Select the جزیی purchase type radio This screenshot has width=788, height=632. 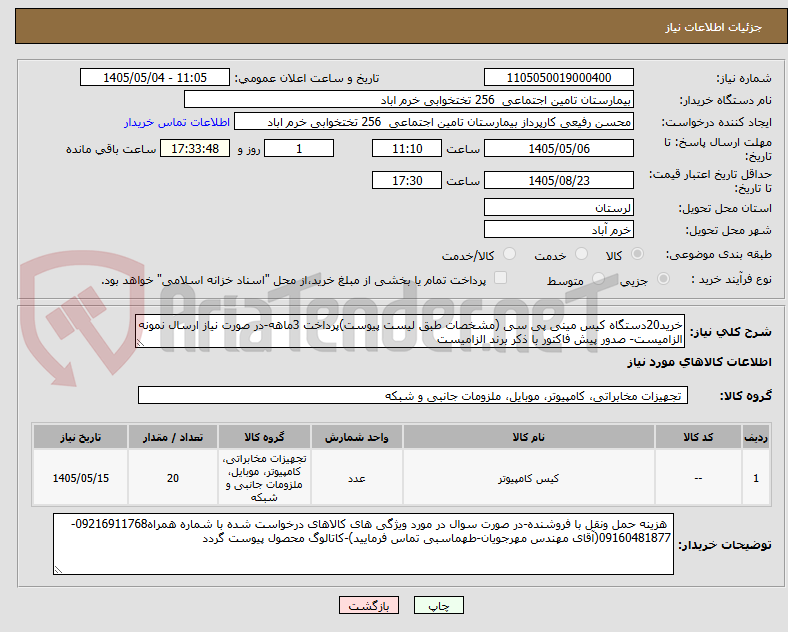663,279
